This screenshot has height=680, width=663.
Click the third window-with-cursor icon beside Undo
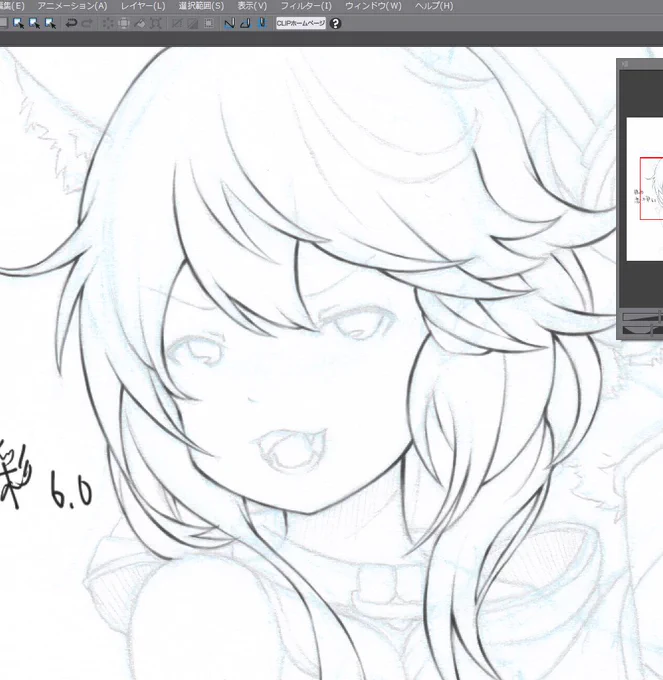click(50, 23)
